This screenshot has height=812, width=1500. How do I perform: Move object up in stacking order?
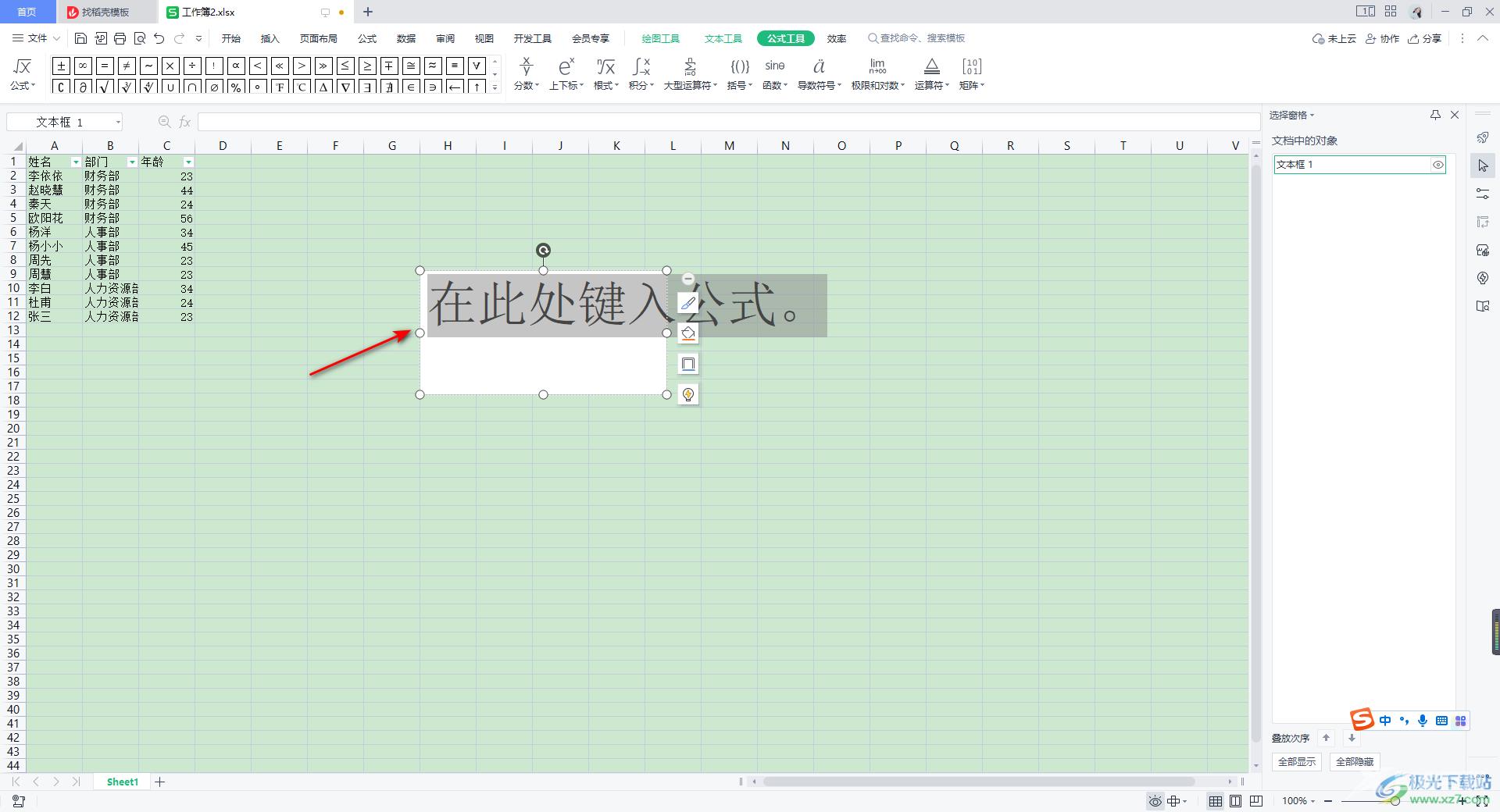pos(1326,738)
